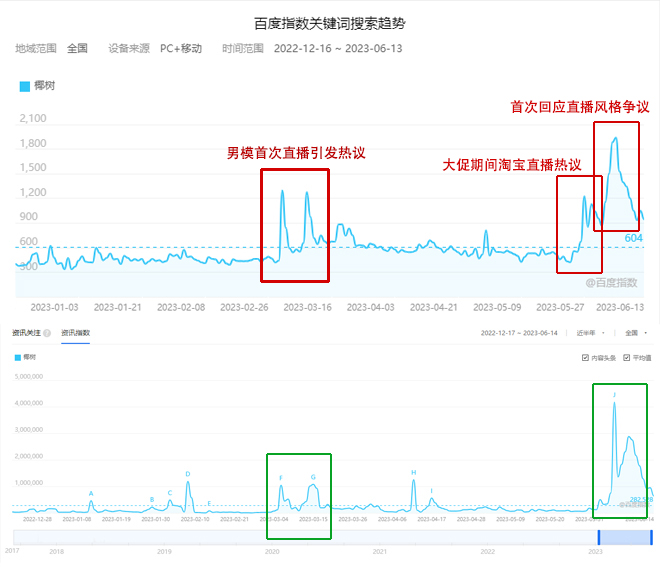The height and width of the screenshot is (572, 660).
Task: Toggle the 平均值 checkbox
Action: [x=627, y=358]
